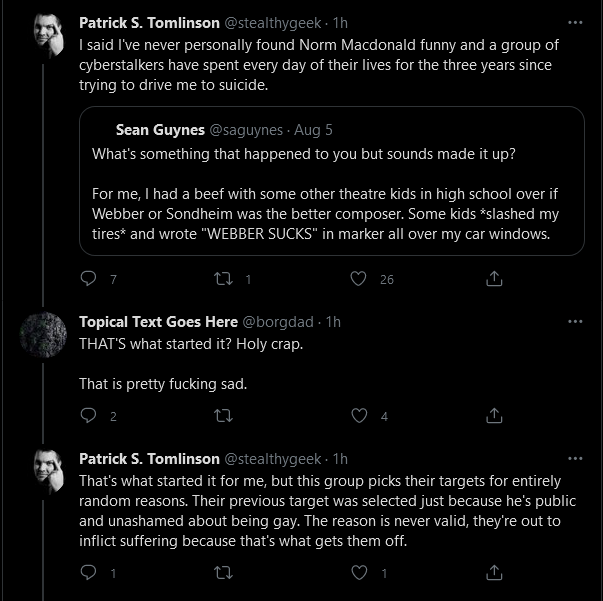Screen dimensions: 603x601
Task: Open Sean Guynes quoted tweet
Action: pyautogui.click(x=331, y=181)
